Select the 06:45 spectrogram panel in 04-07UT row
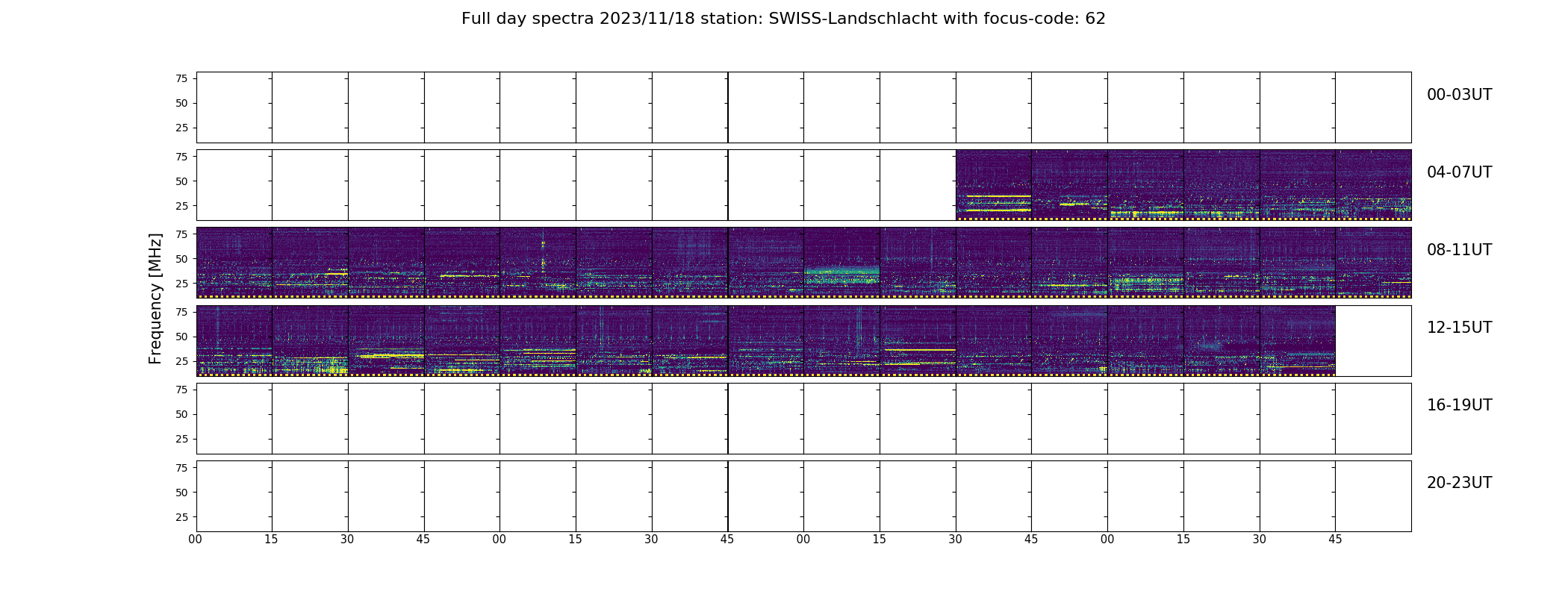Viewport: 1568px width, 597px height. (1070, 185)
